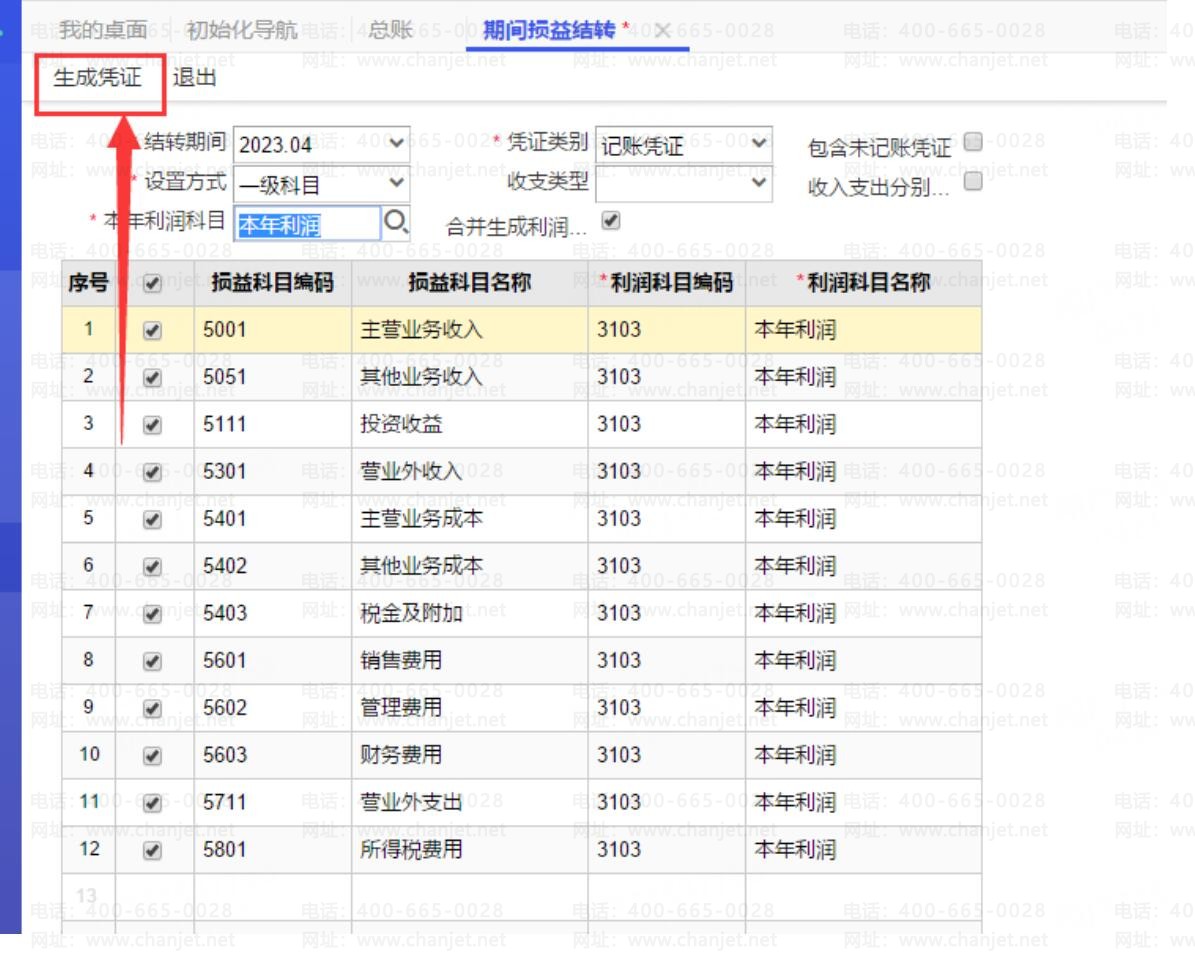Uncheck the row checkbox for 5403 税金及附加
Screen dimensions: 1195x959
point(152,614)
